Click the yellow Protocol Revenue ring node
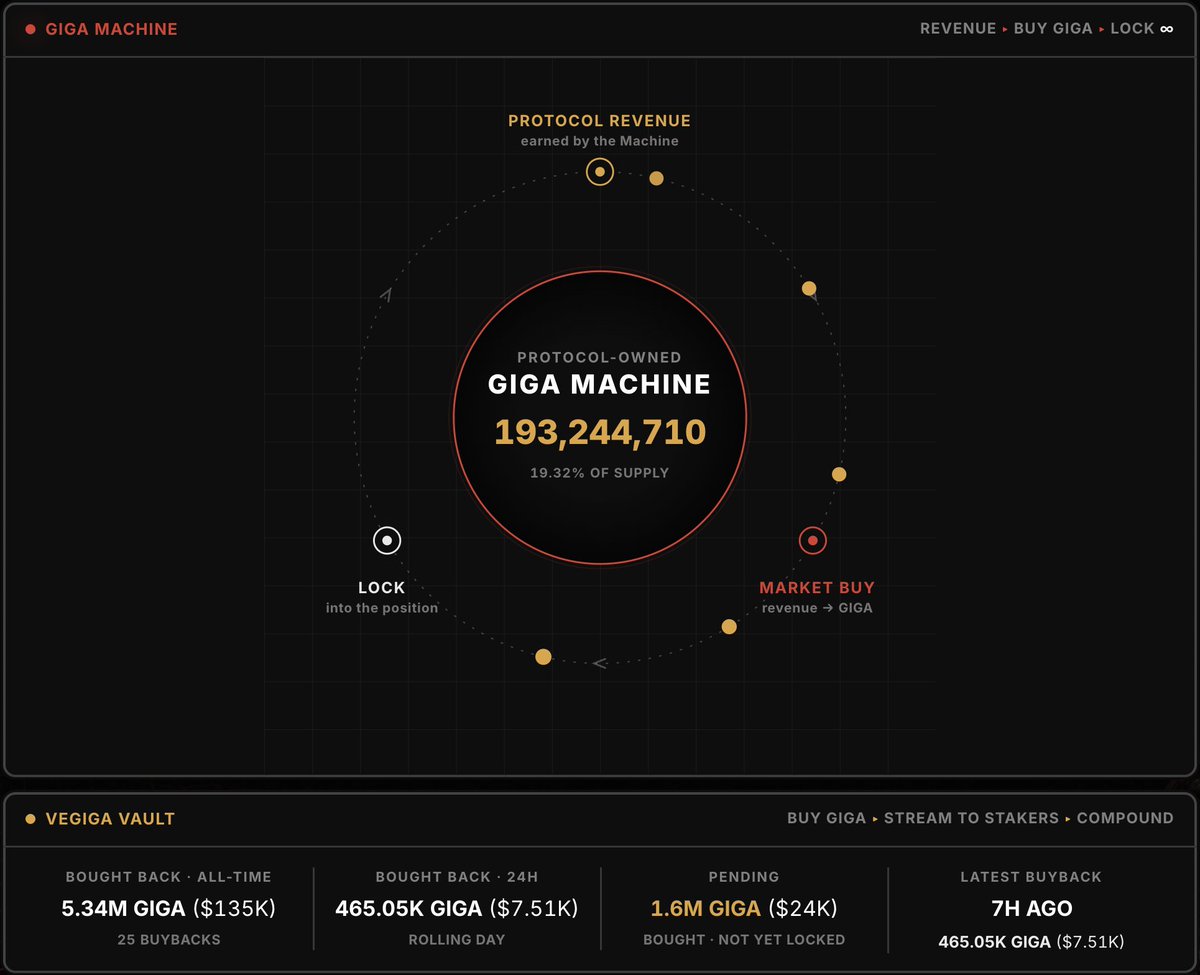This screenshot has height=975, width=1200. pyautogui.click(x=600, y=172)
